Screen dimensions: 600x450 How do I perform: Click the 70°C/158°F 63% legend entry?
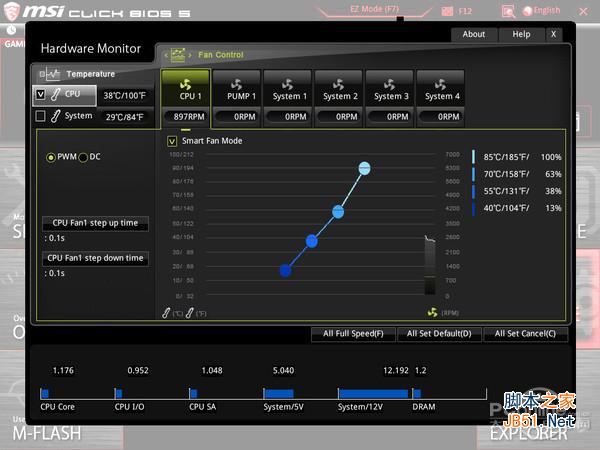[517, 174]
